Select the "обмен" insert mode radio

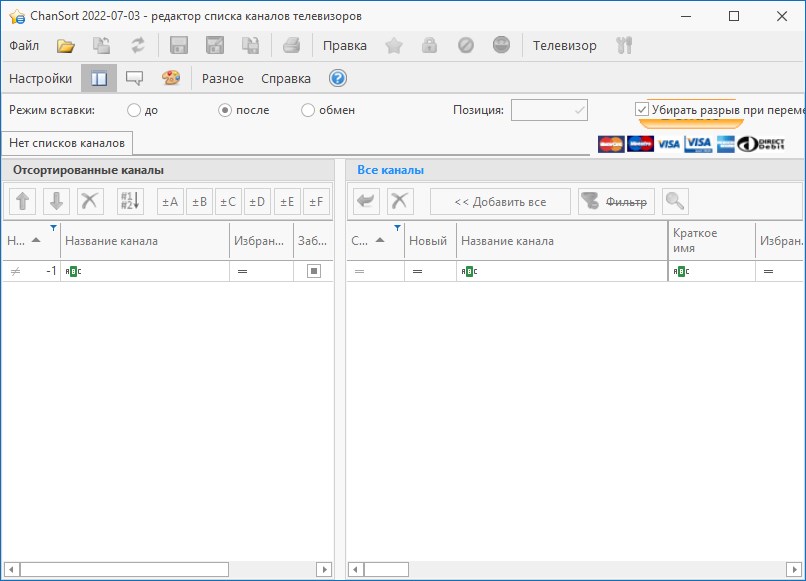(308, 110)
